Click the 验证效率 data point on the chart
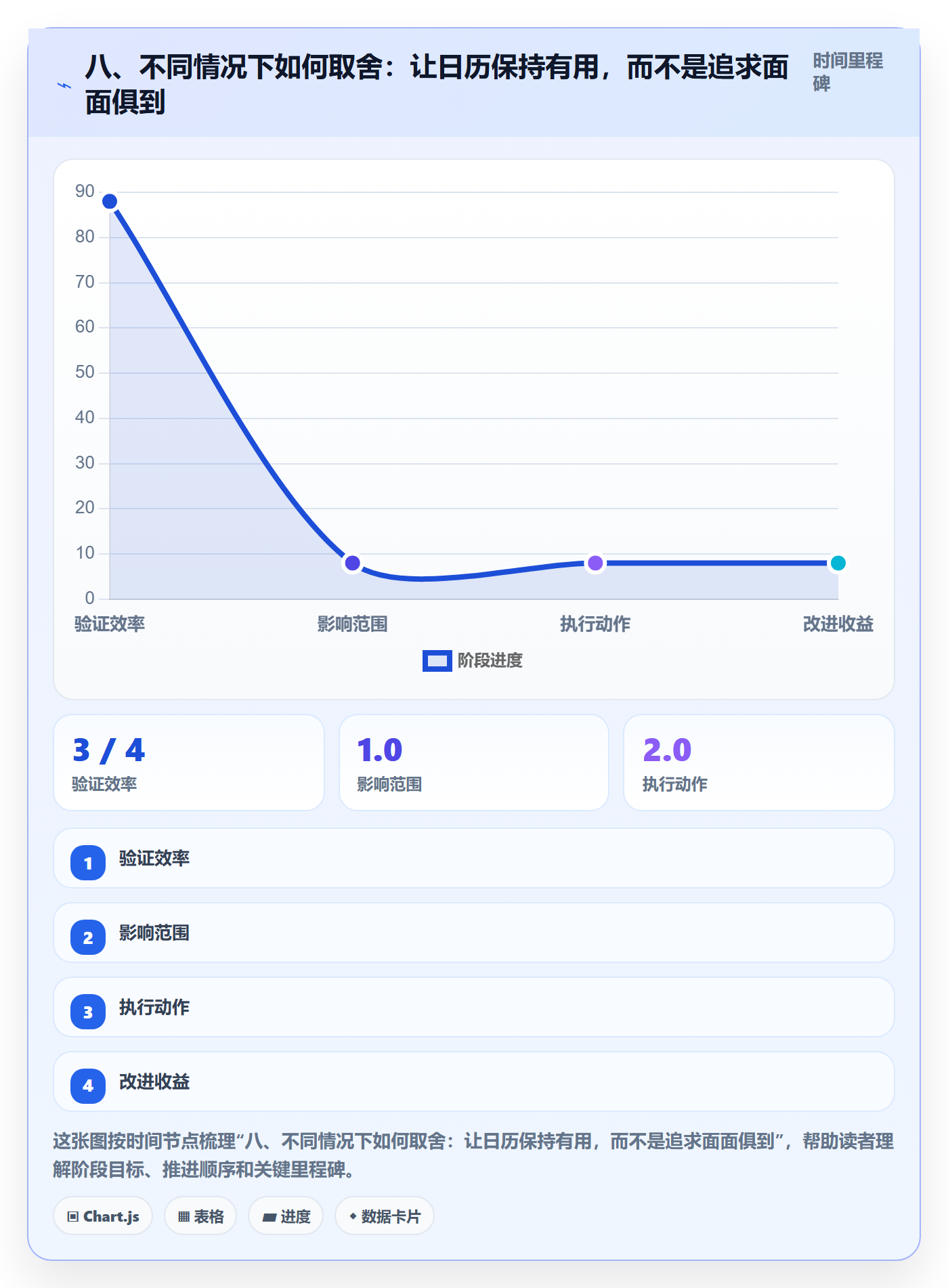The height and width of the screenshot is (1288, 948). point(110,201)
